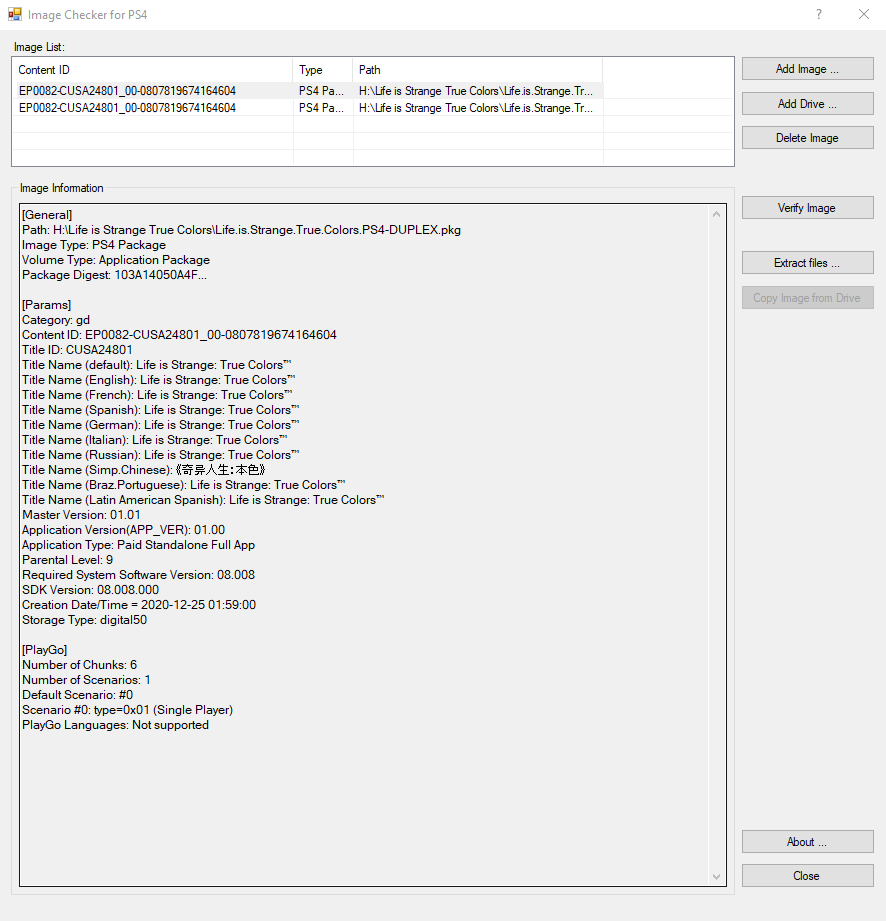Viewport: 886px width, 921px height.
Task: Open the About ... dialog
Action: click(x=807, y=842)
